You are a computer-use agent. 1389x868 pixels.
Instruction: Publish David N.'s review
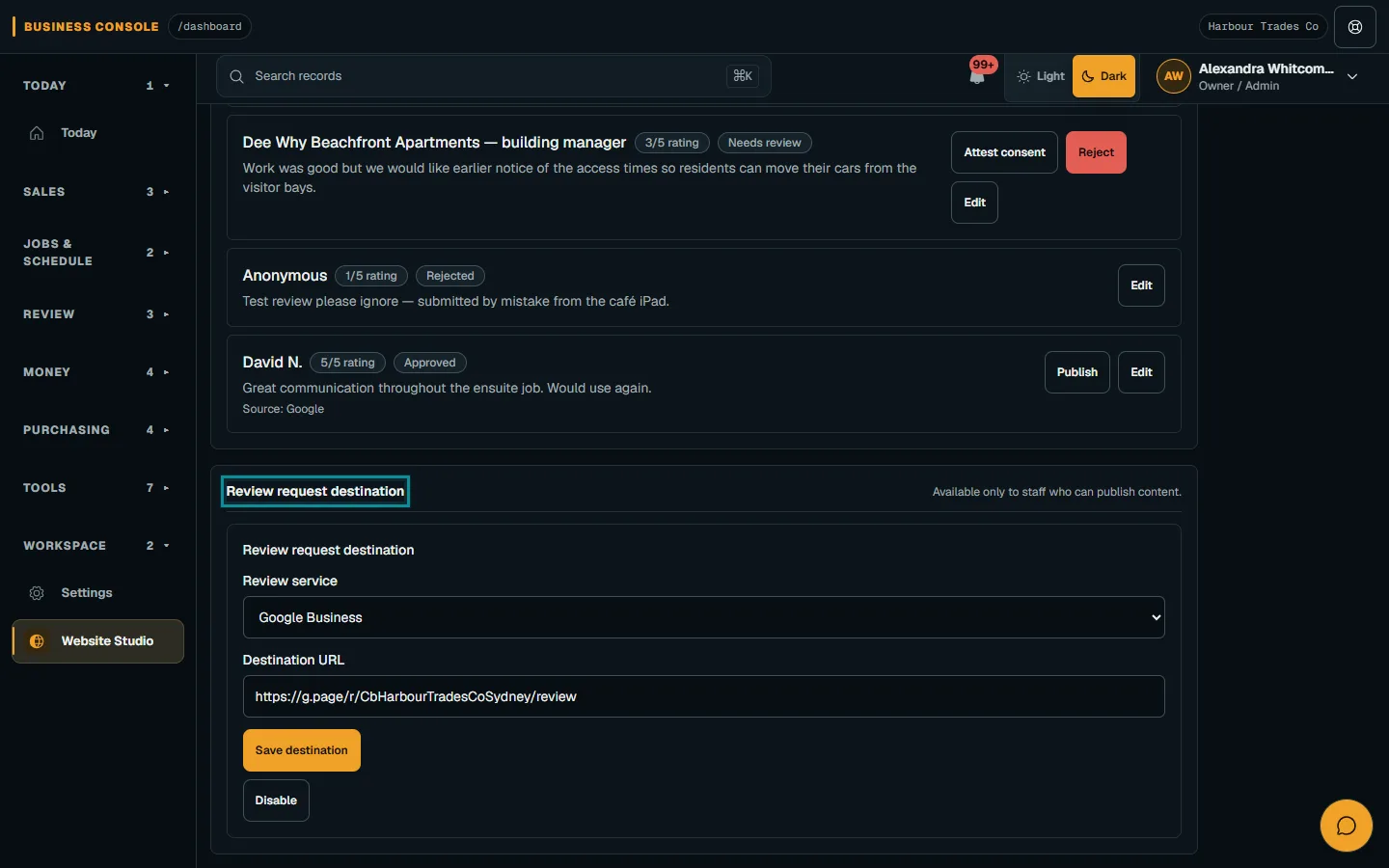tap(1076, 372)
